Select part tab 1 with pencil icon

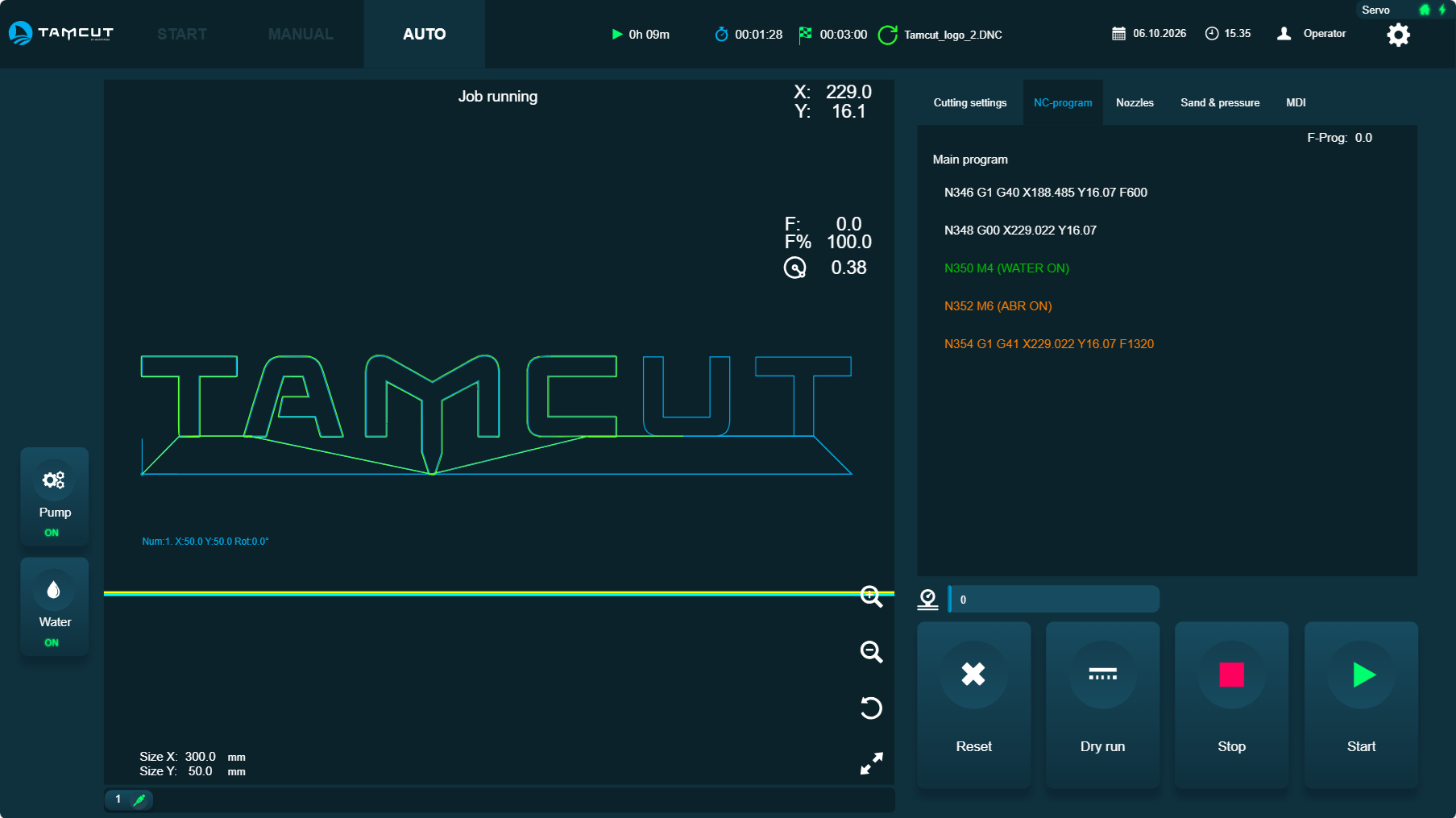pos(129,799)
